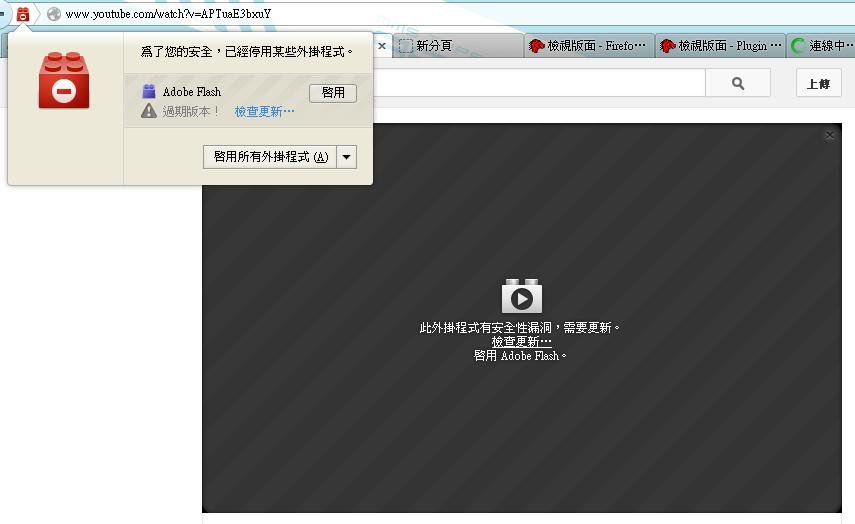855x524 pixels.
Task: Click the outdated version warning triangle icon
Action: point(149,111)
